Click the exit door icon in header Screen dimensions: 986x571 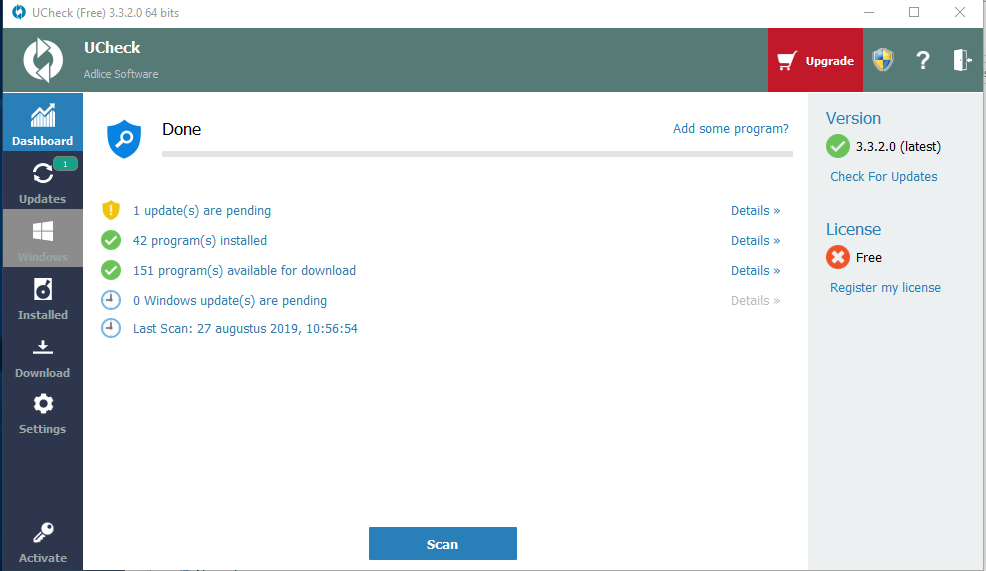click(962, 60)
